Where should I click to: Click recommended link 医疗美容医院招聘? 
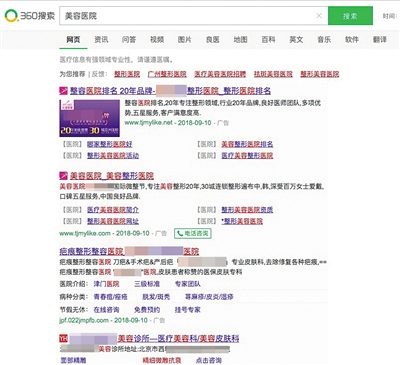pyautogui.click(x=220, y=74)
